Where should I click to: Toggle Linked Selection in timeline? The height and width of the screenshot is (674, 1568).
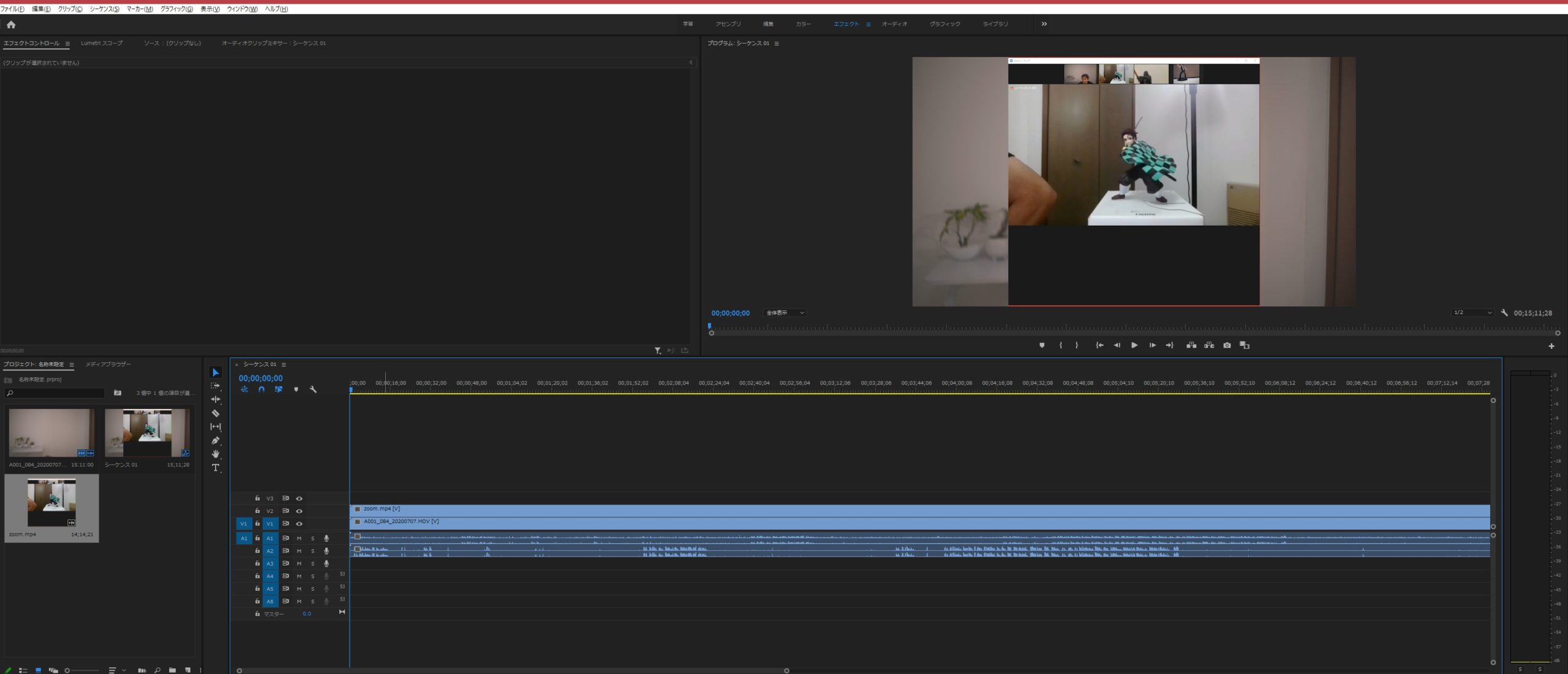279,389
